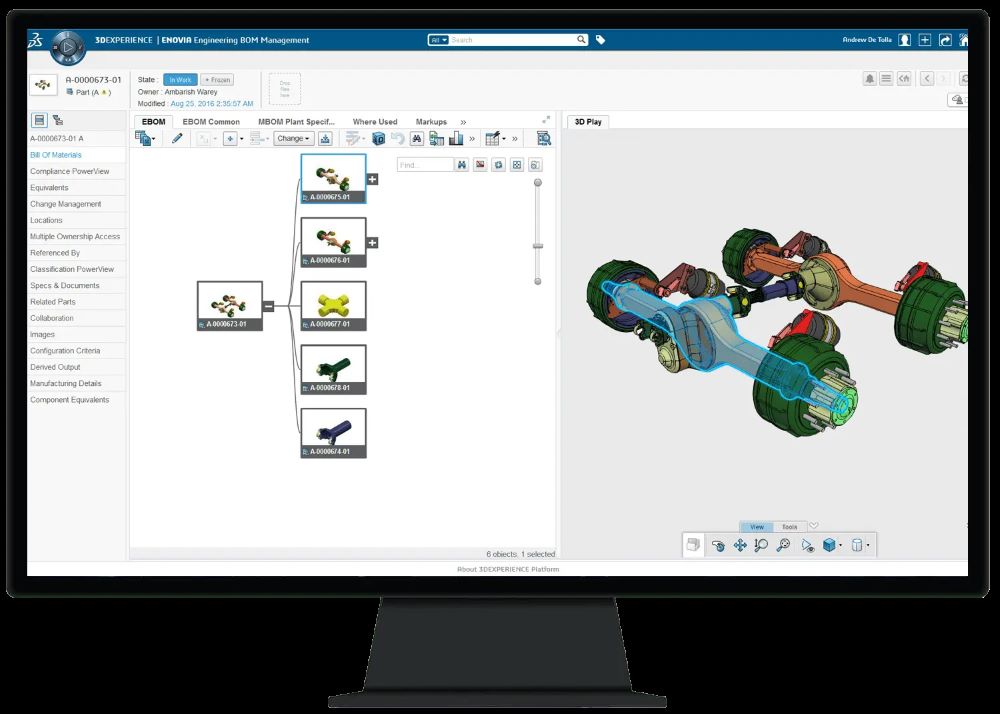Screen dimensions: 1000x714
Task: Click the binoculars next to Find field
Action: 462,165
